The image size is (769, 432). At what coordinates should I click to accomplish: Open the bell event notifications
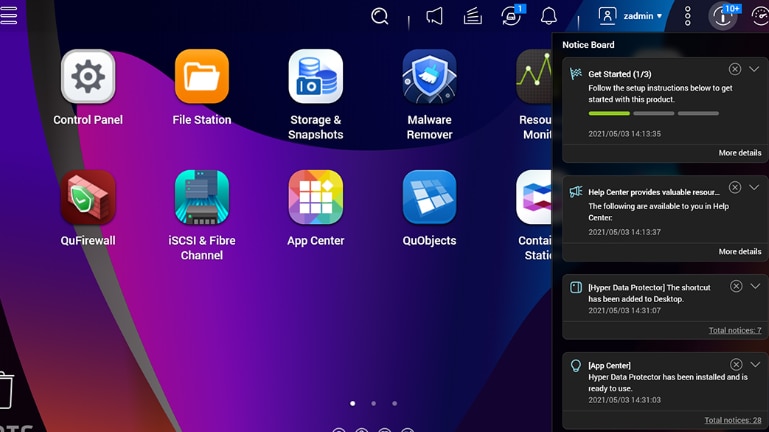click(x=548, y=16)
